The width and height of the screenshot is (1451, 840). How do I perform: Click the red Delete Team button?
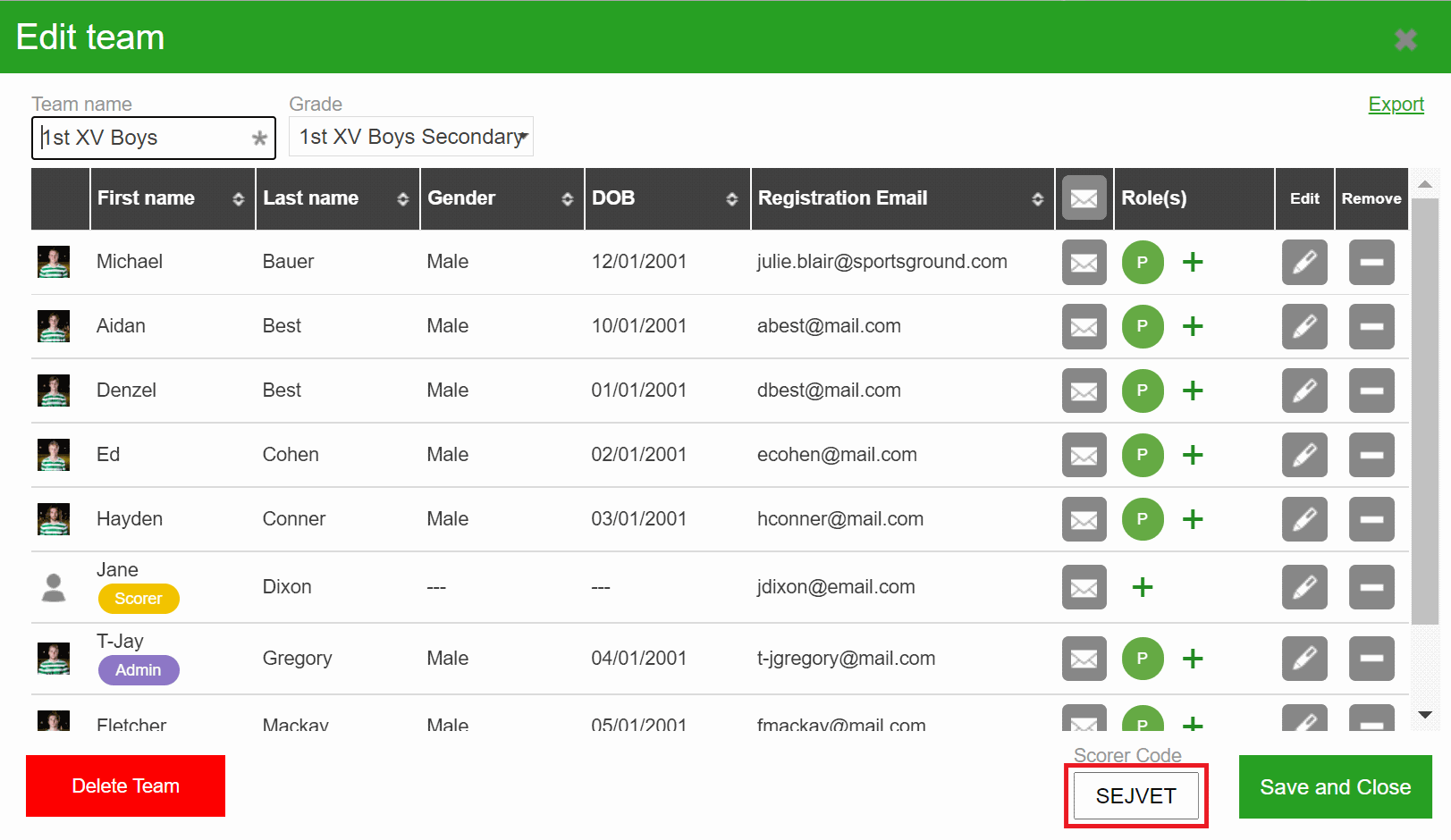click(x=125, y=786)
